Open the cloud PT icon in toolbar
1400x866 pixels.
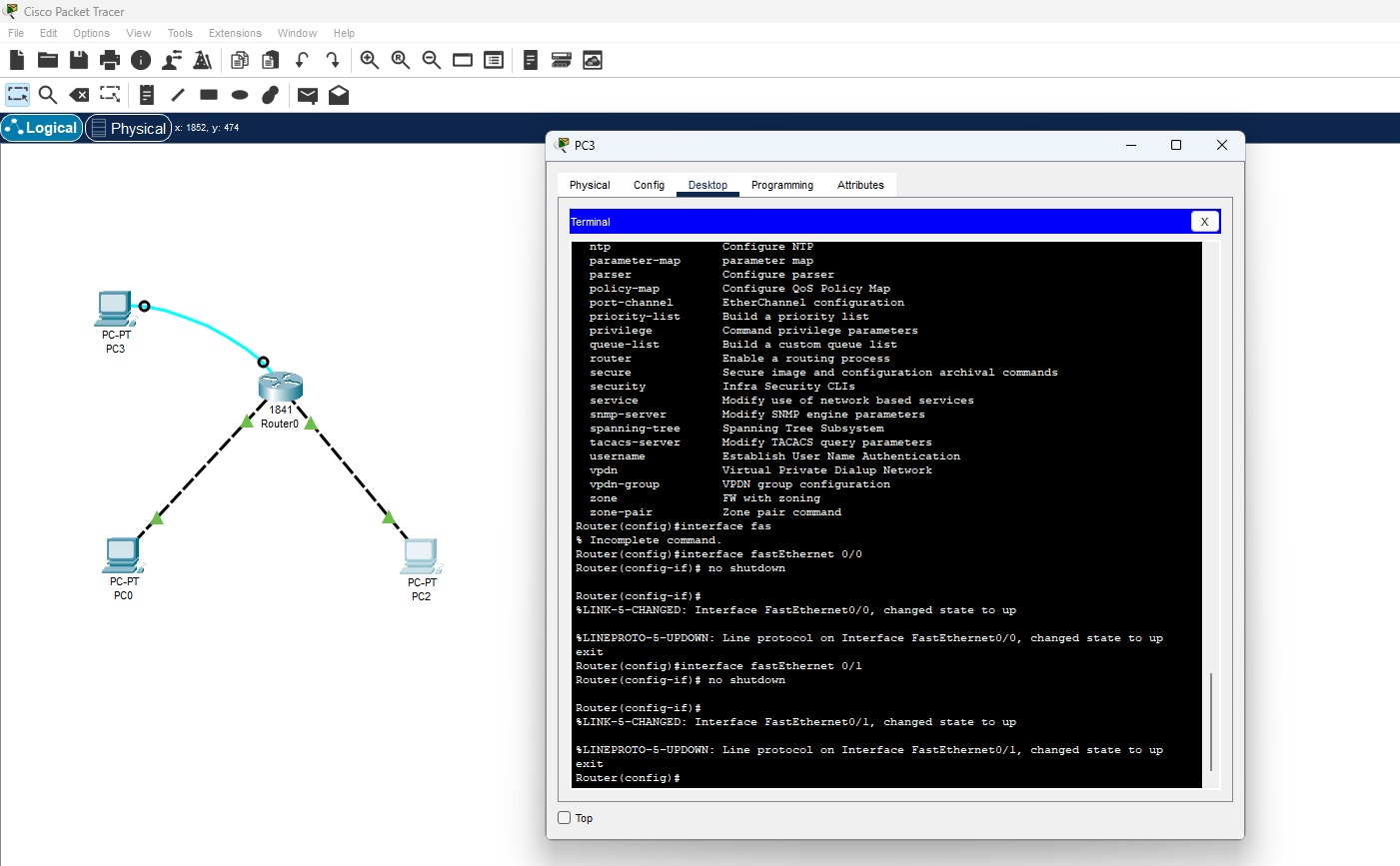(x=593, y=60)
